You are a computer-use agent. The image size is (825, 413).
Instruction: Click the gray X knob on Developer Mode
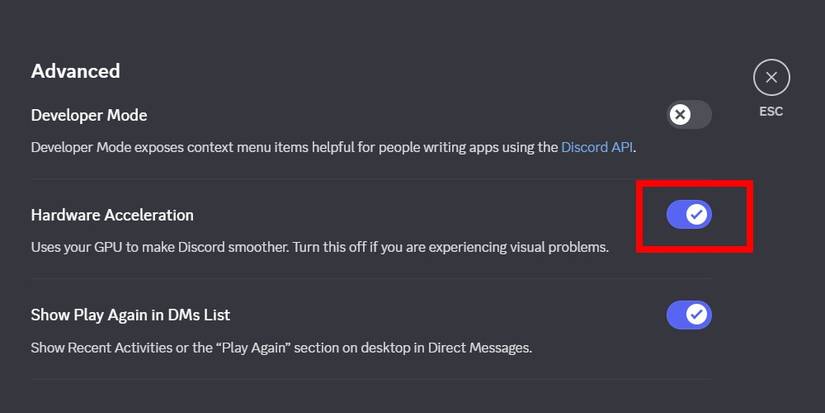[x=680, y=115]
